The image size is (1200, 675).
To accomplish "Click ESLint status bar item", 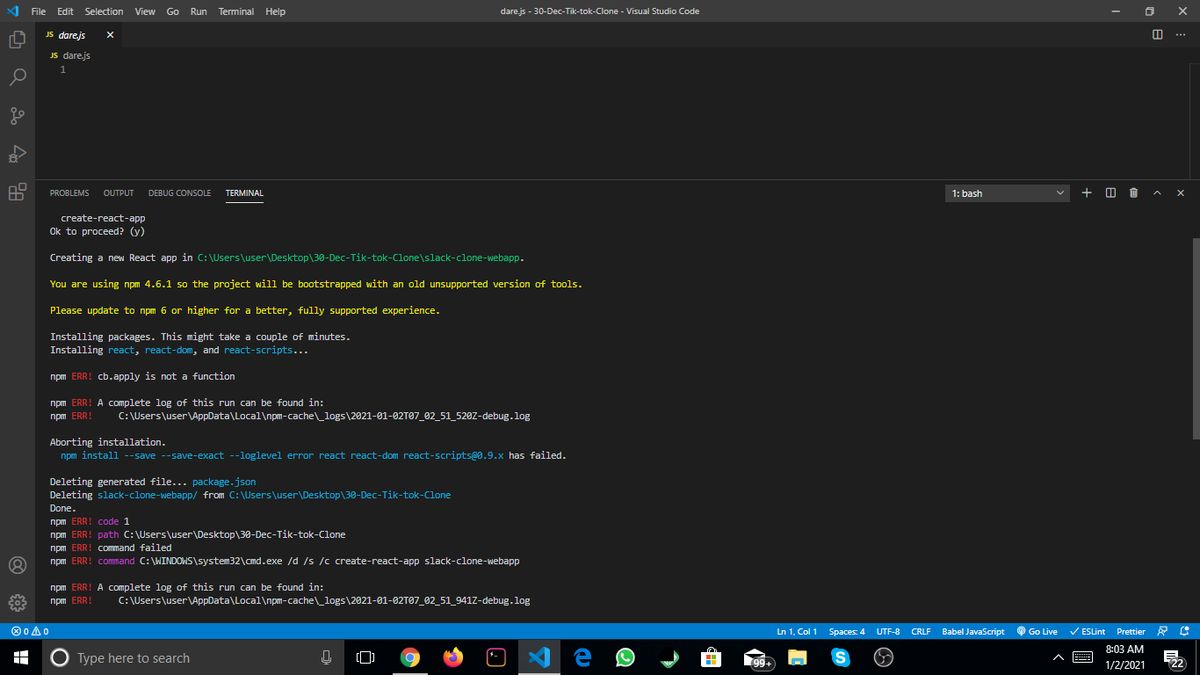I will pos(1087,631).
